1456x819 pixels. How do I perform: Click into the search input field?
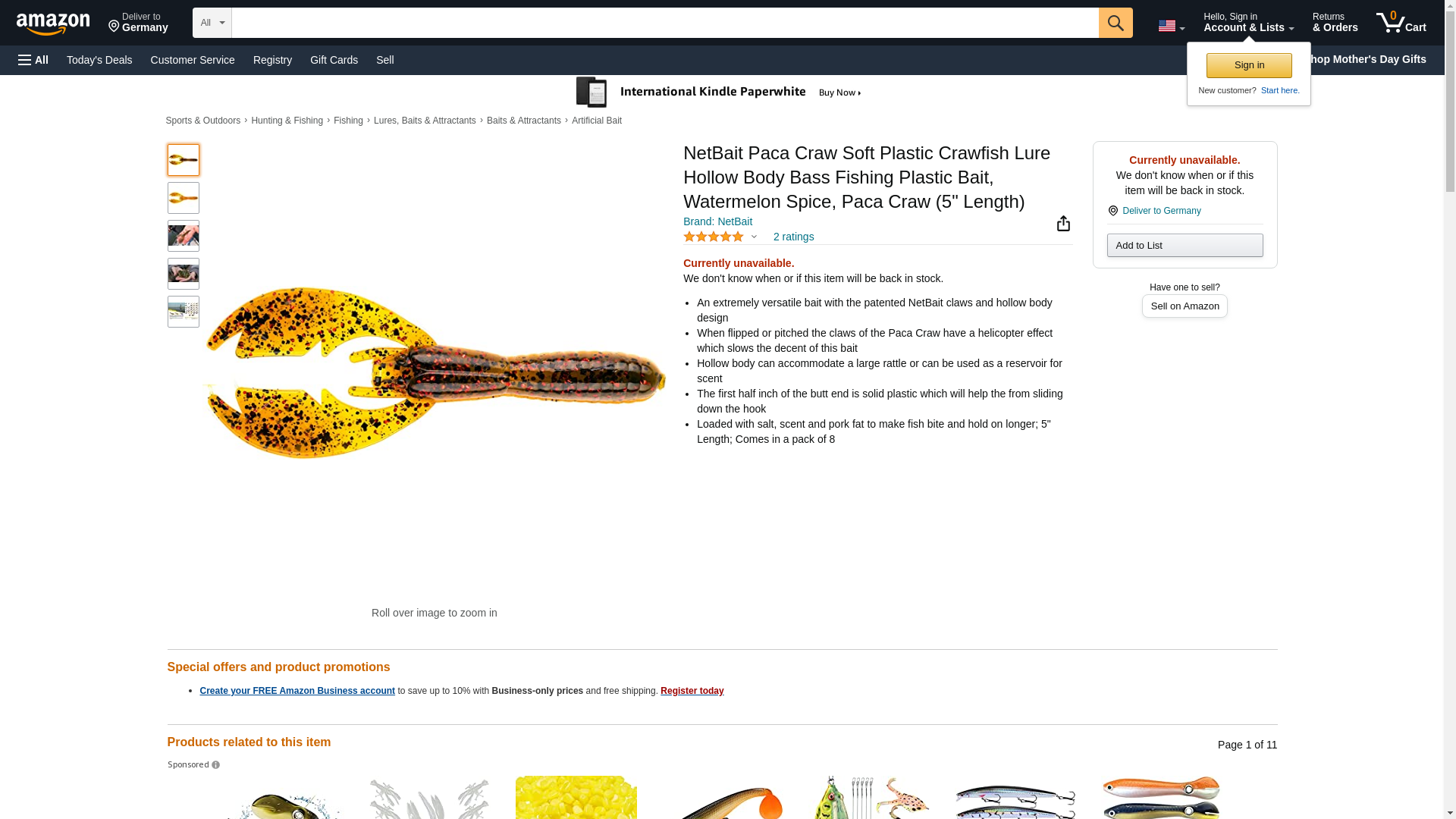click(x=664, y=23)
